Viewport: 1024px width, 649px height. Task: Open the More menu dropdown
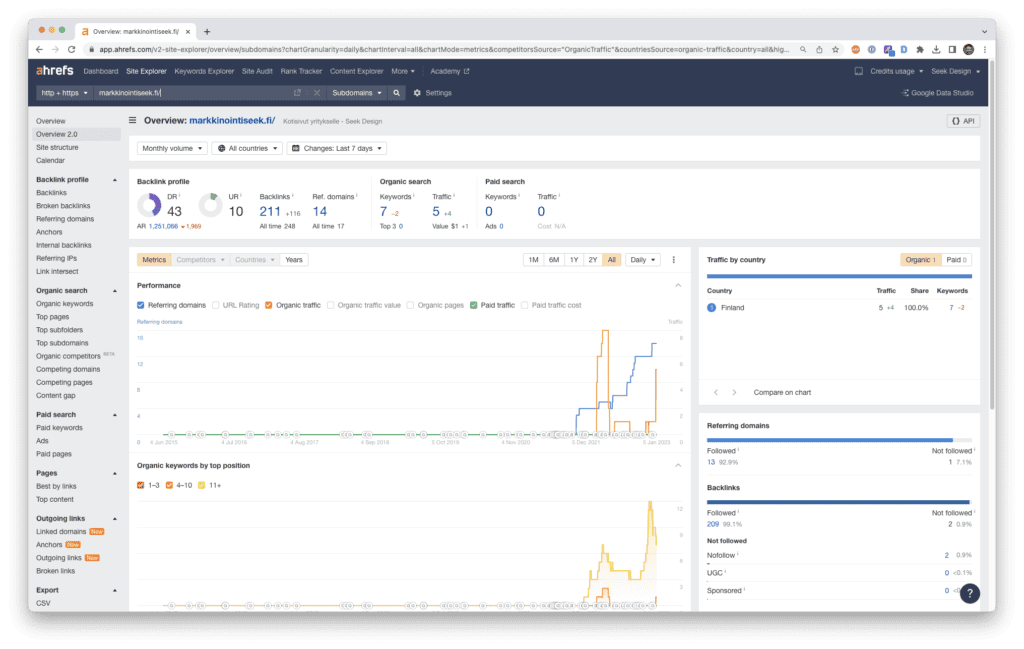[403, 71]
